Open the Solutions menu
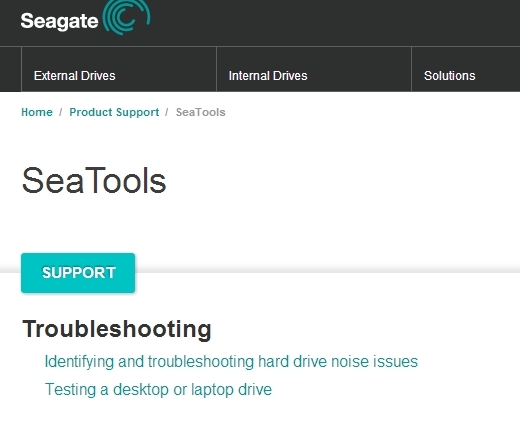520x430 pixels. point(450,76)
